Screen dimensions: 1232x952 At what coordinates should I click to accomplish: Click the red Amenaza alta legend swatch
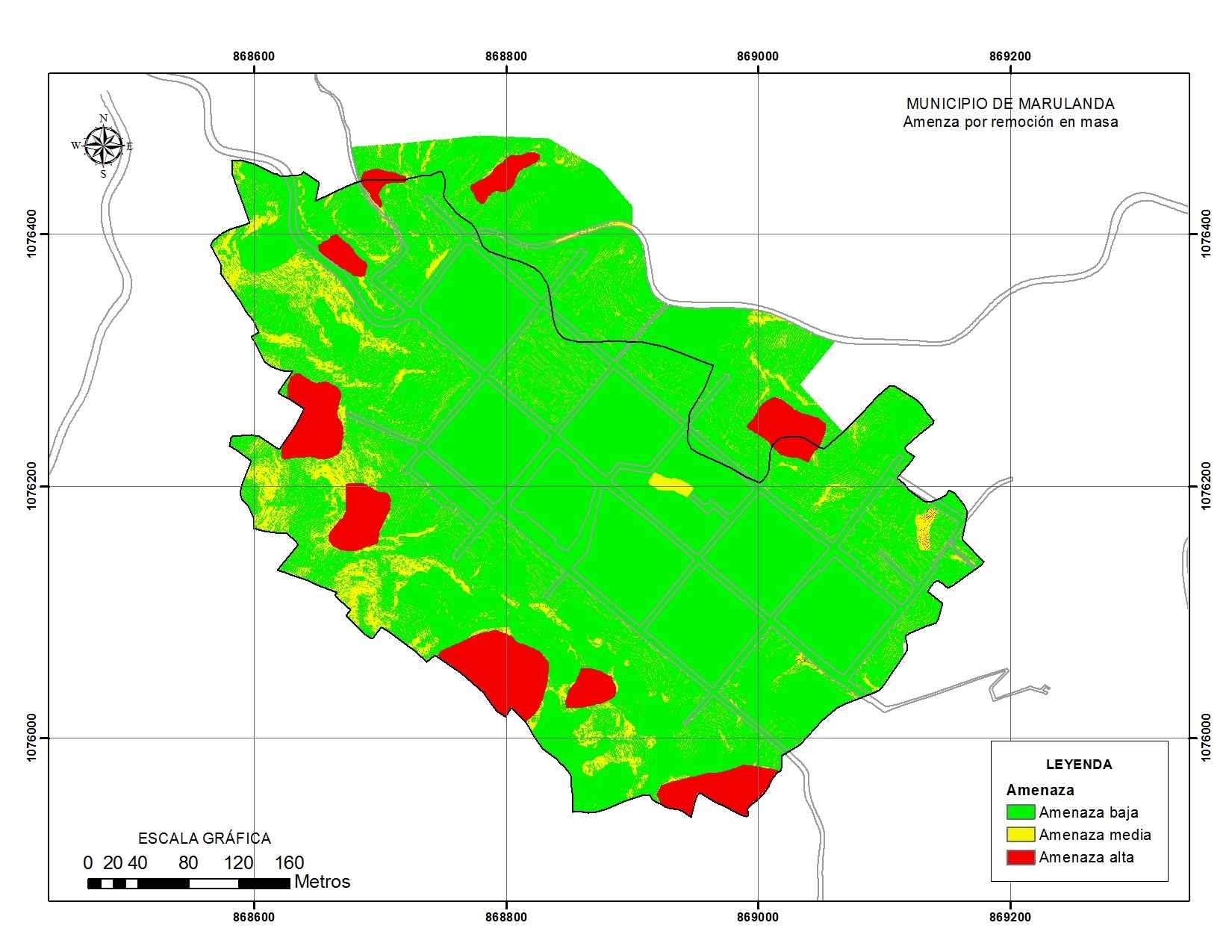1020,857
